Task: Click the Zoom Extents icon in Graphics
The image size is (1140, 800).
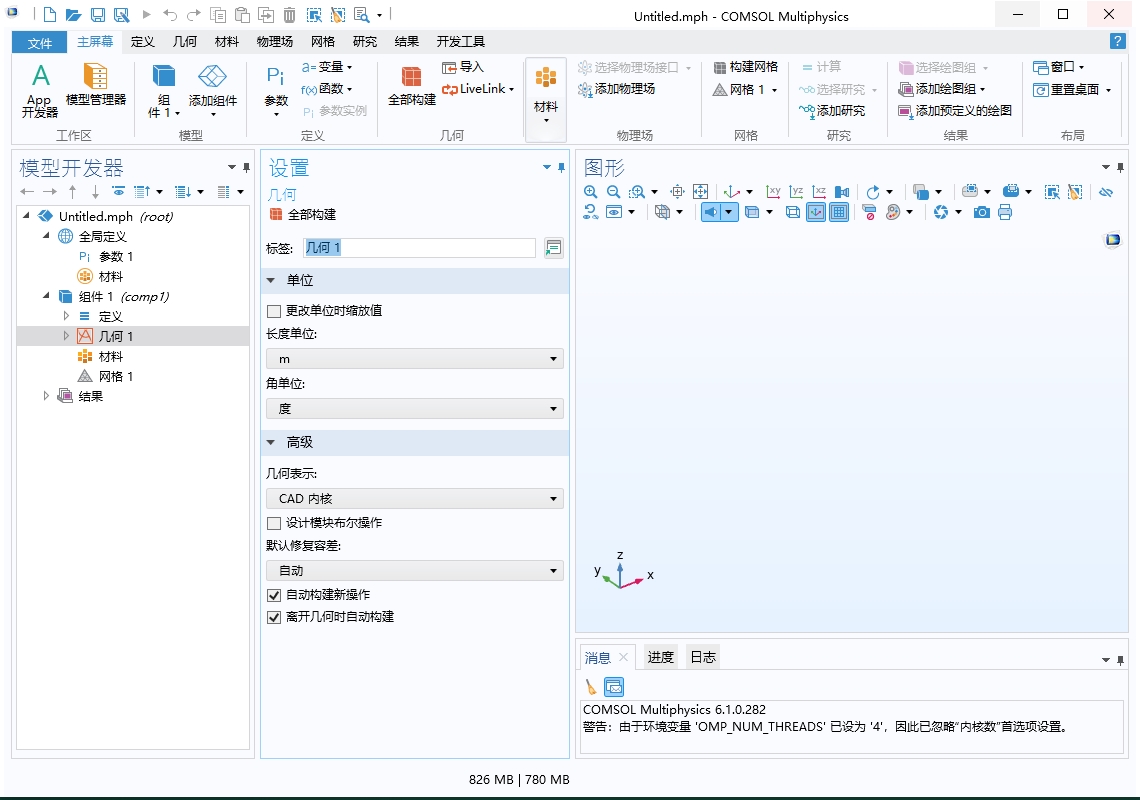Action: tap(700, 192)
